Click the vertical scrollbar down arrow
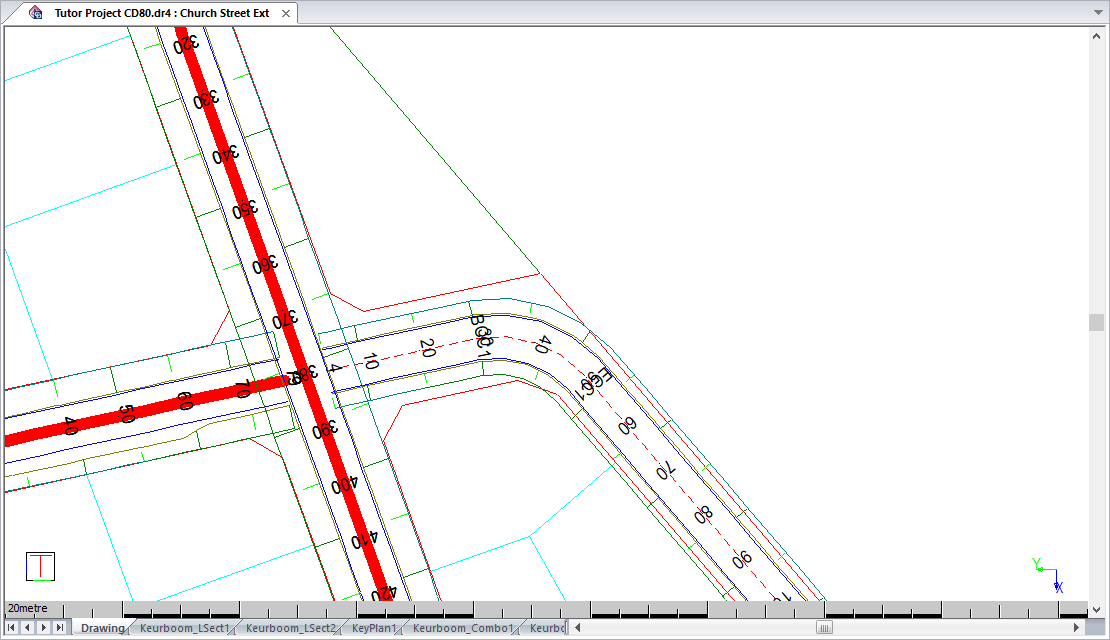The image size is (1110, 640). tap(1097, 608)
